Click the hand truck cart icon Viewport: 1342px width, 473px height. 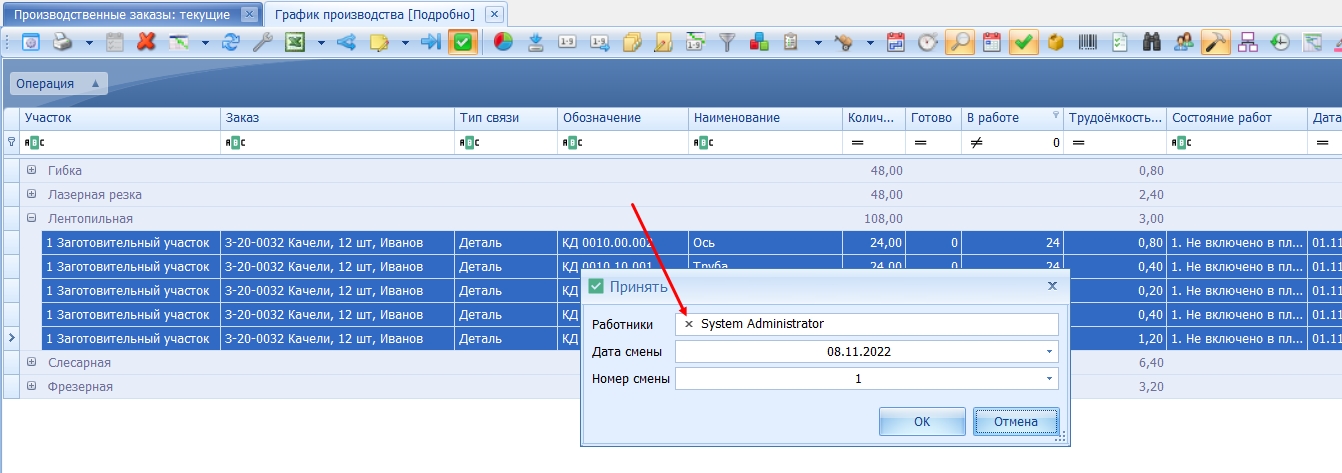844,43
